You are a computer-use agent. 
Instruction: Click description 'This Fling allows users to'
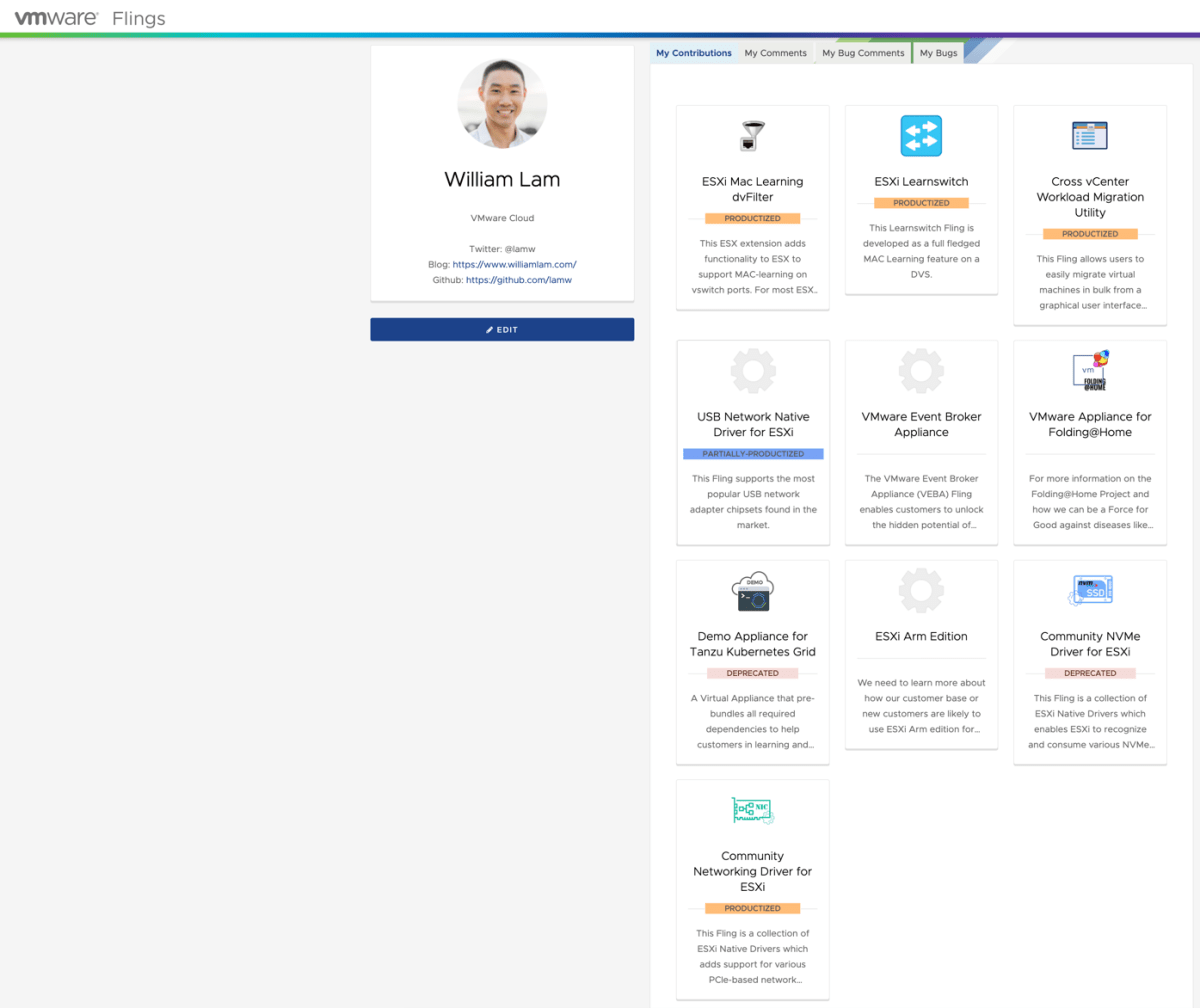point(1090,282)
